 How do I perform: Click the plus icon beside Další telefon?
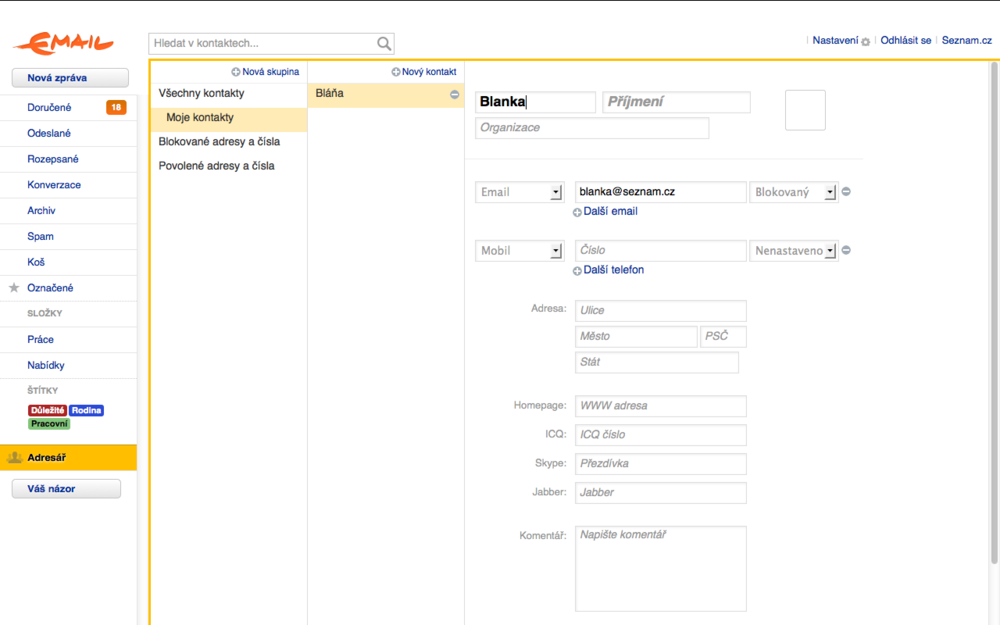tap(577, 271)
